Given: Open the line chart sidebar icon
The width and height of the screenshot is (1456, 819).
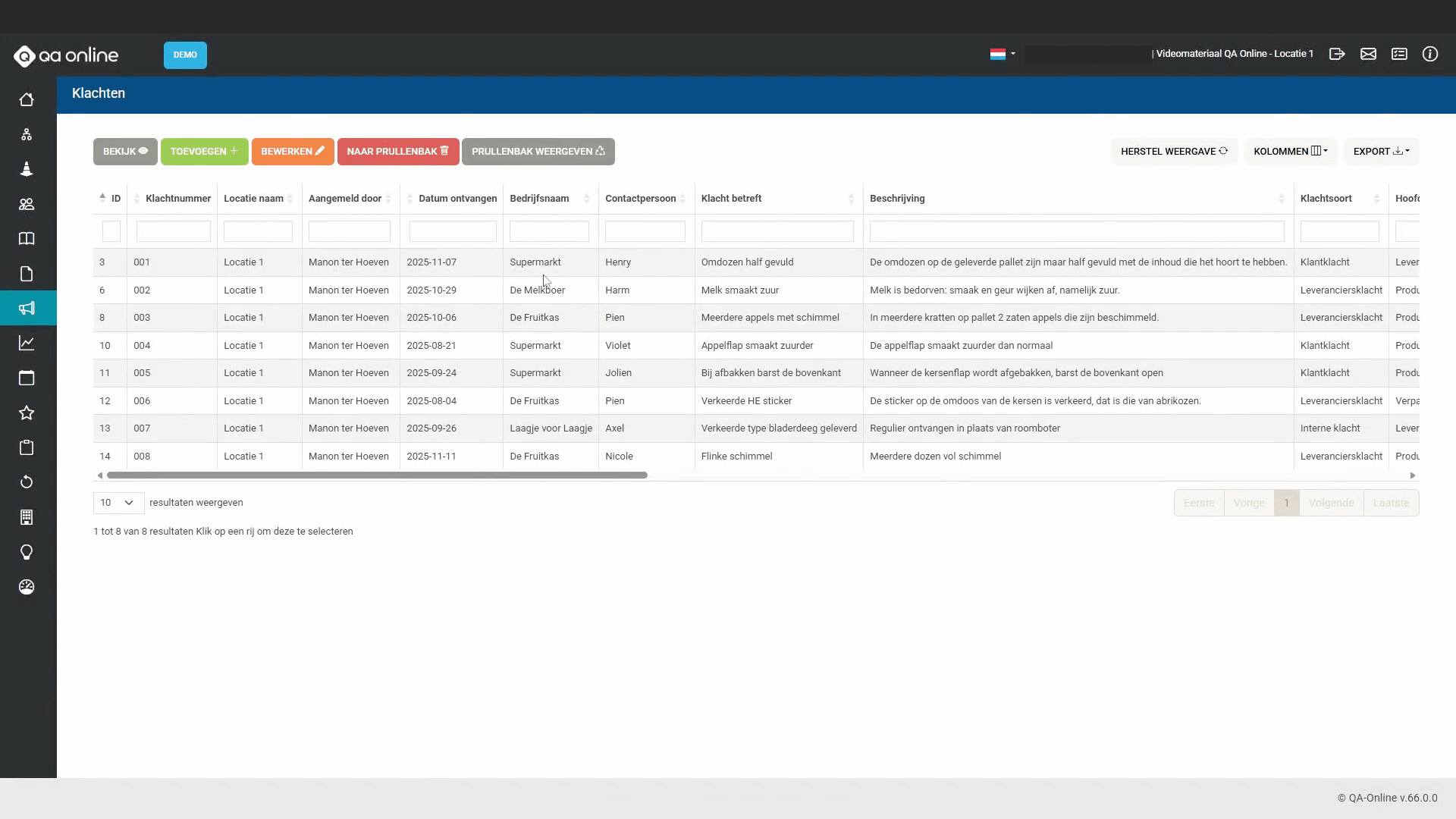Looking at the screenshot, I should click(x=27, y=343).
